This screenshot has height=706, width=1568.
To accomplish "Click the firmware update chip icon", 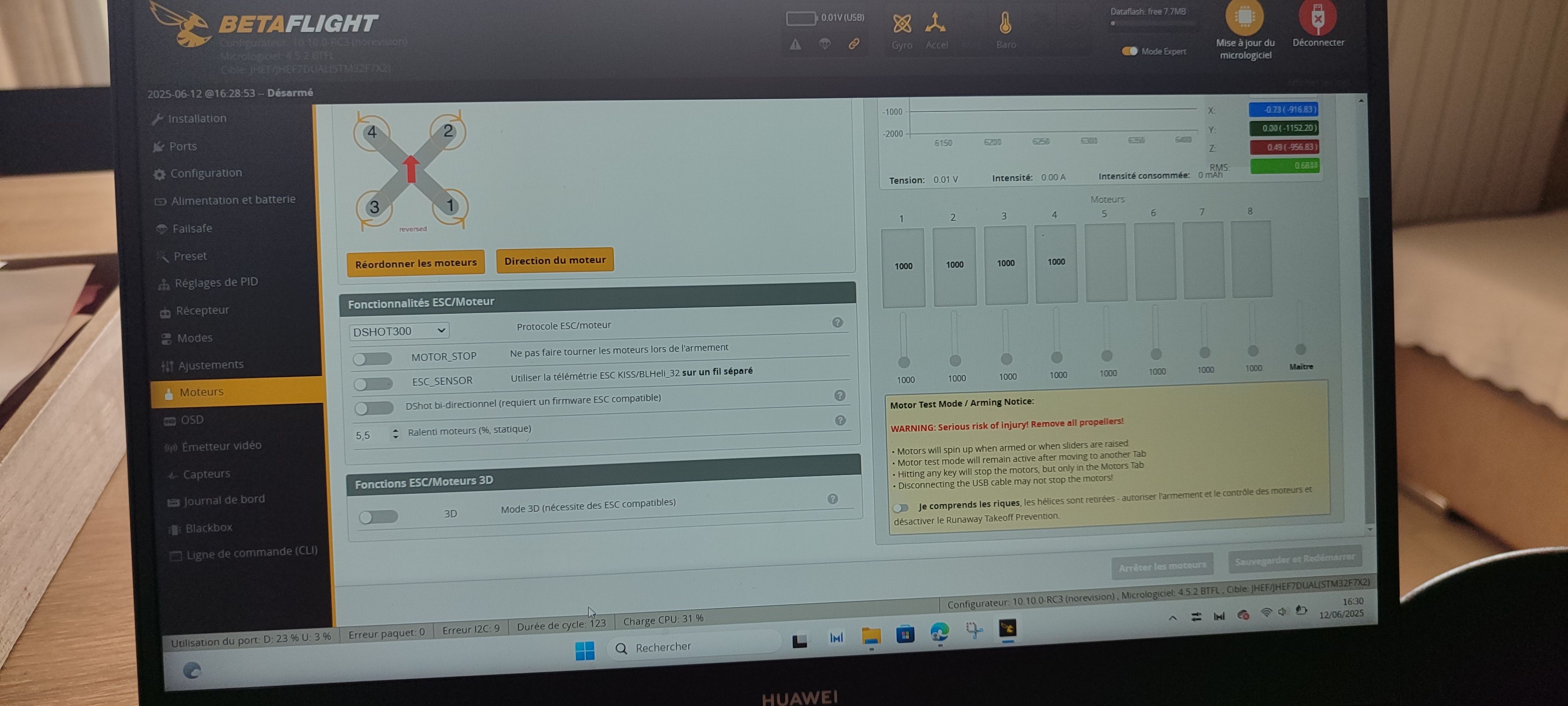I will pyautogui.click(x=1244, y=17).
